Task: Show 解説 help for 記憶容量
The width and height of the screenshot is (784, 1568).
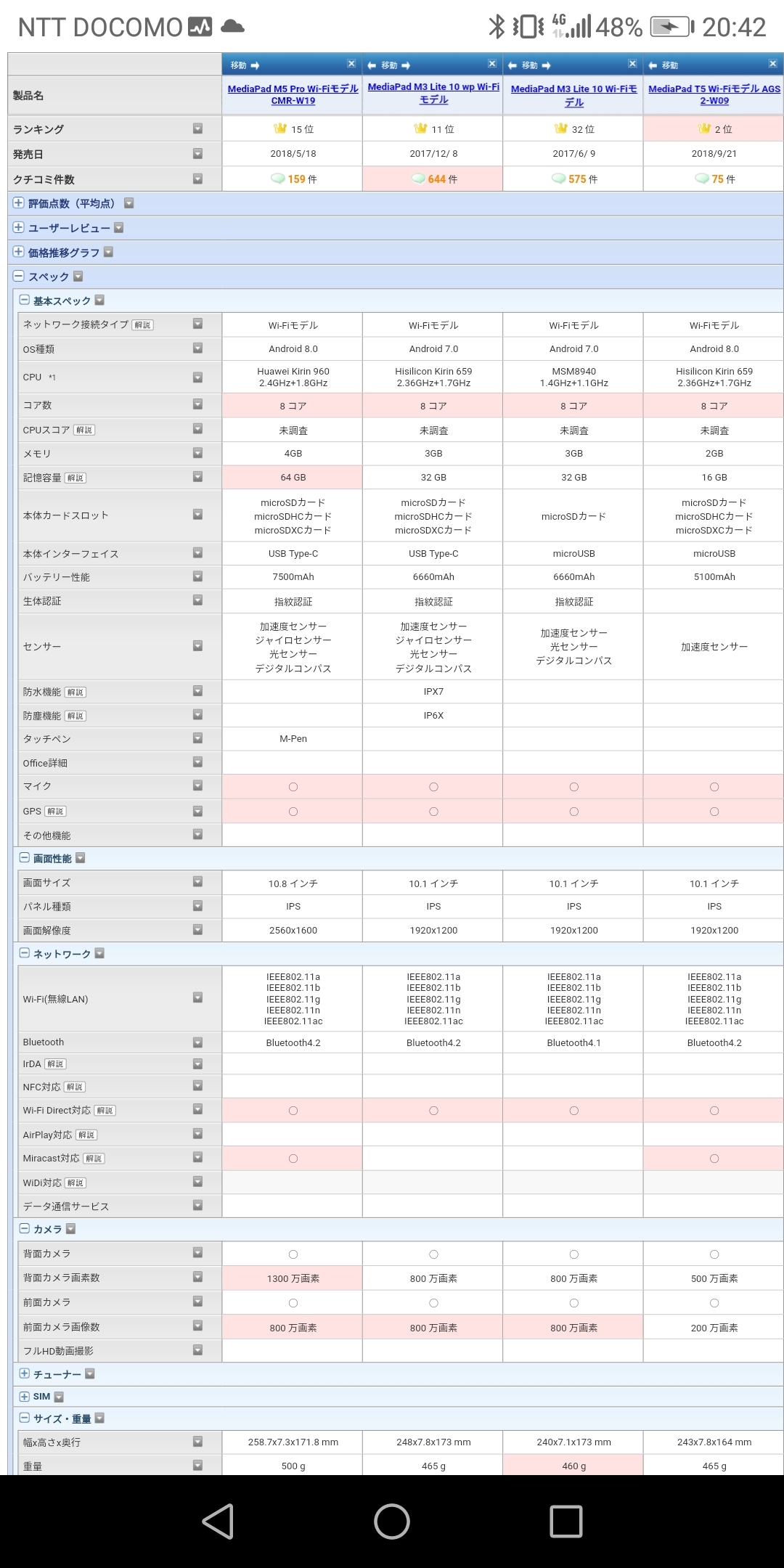Action: (x=75, y=478)
